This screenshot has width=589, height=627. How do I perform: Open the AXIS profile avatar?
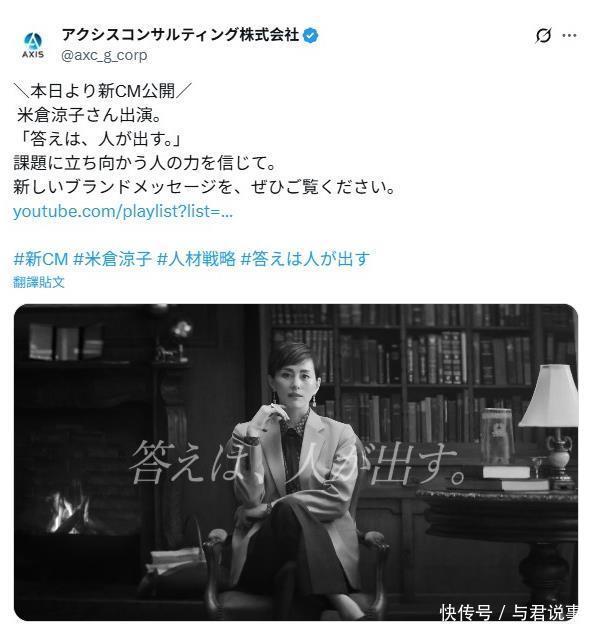[33, 45]
